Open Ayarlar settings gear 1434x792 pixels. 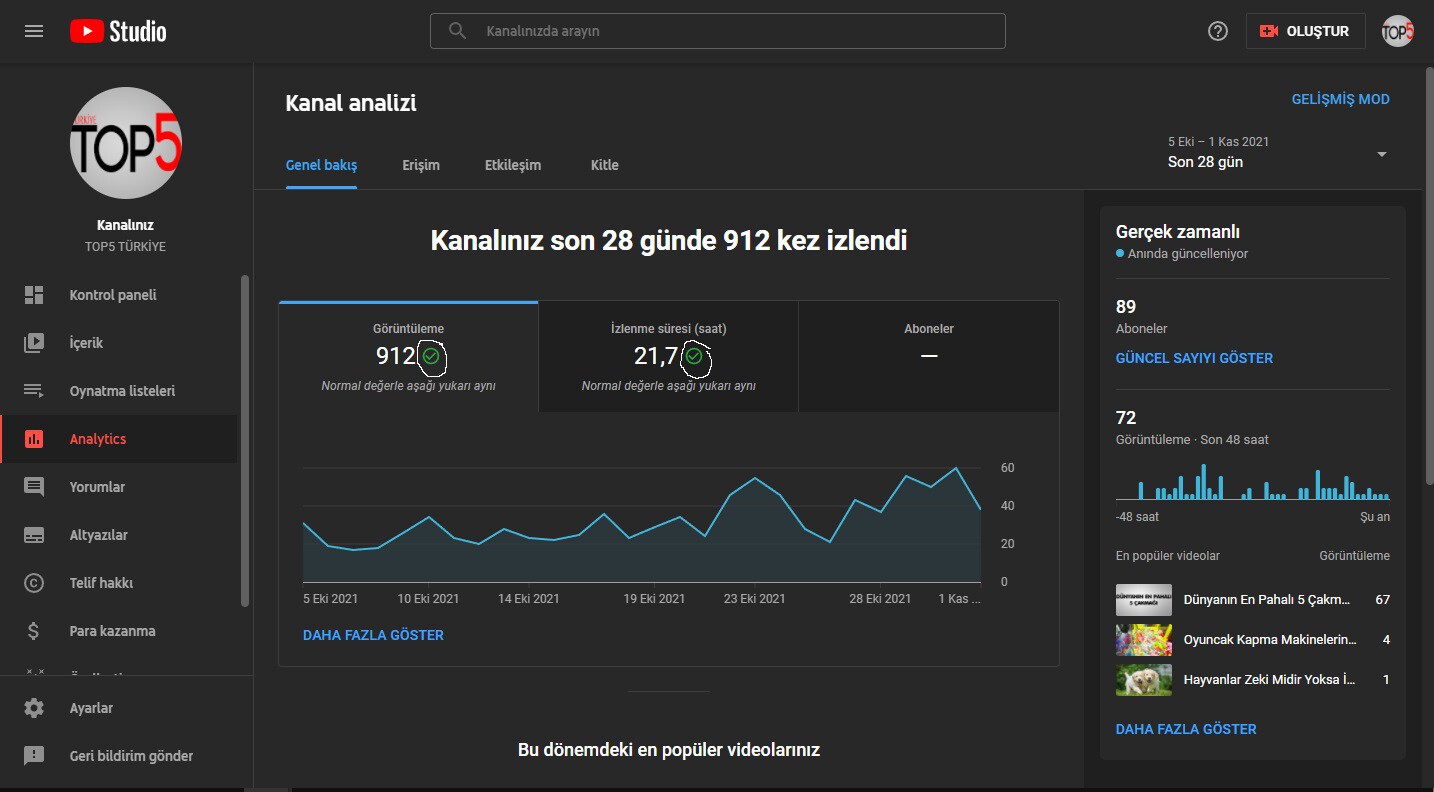tap(34, 708)
